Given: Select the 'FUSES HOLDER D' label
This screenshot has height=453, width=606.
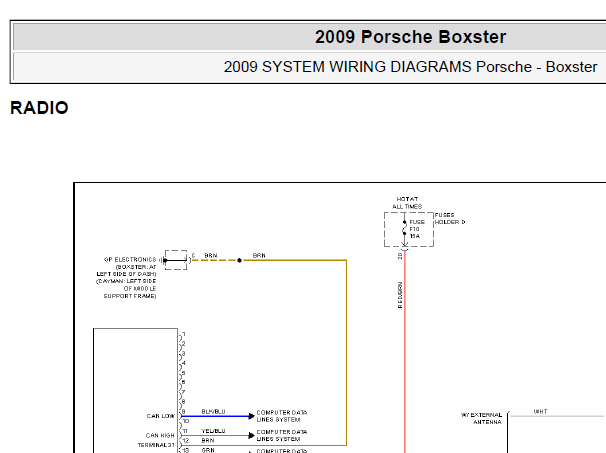Looking at the screenshot, I should 450,218.
